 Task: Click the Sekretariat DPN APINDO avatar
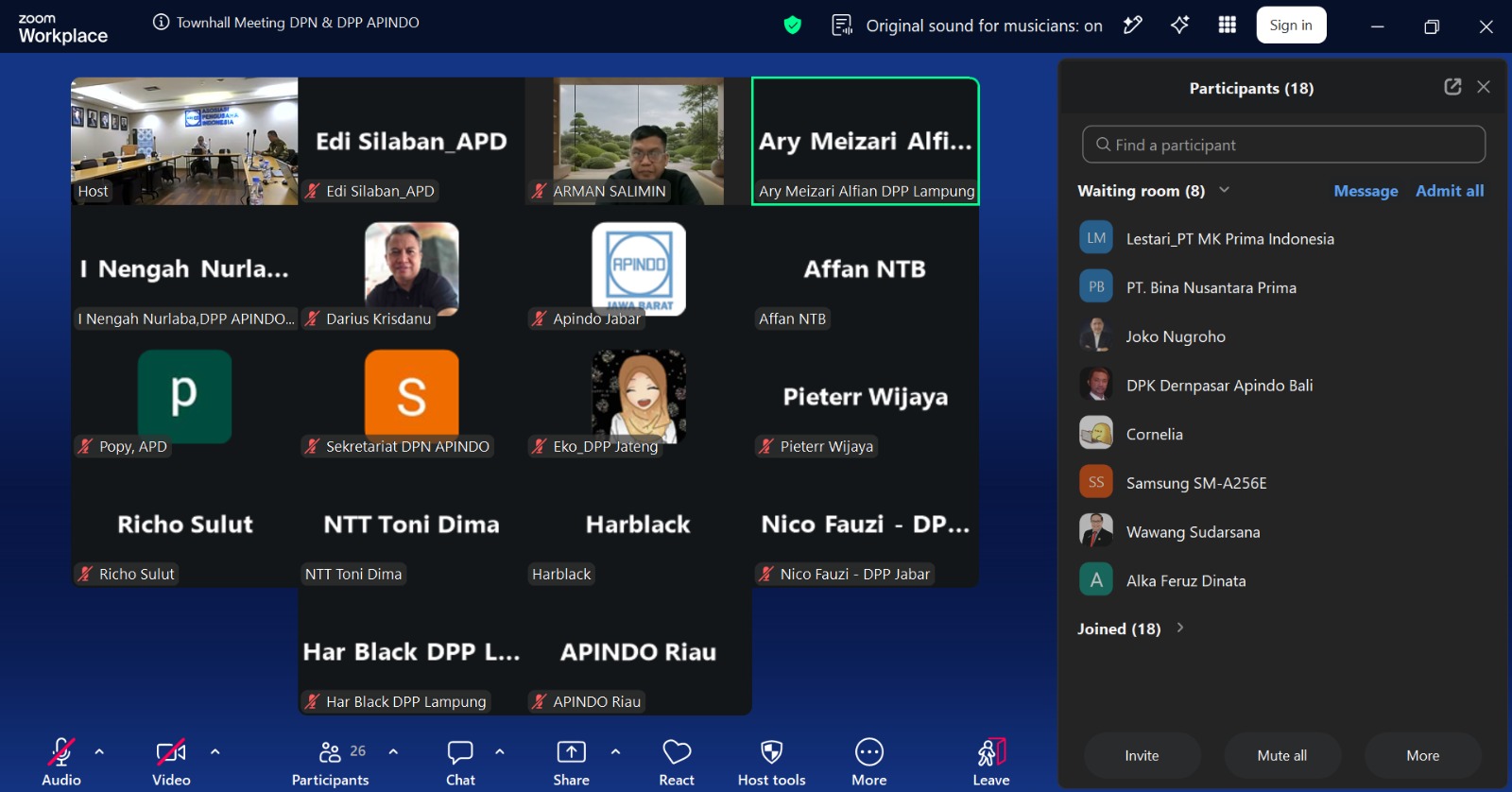412,396
